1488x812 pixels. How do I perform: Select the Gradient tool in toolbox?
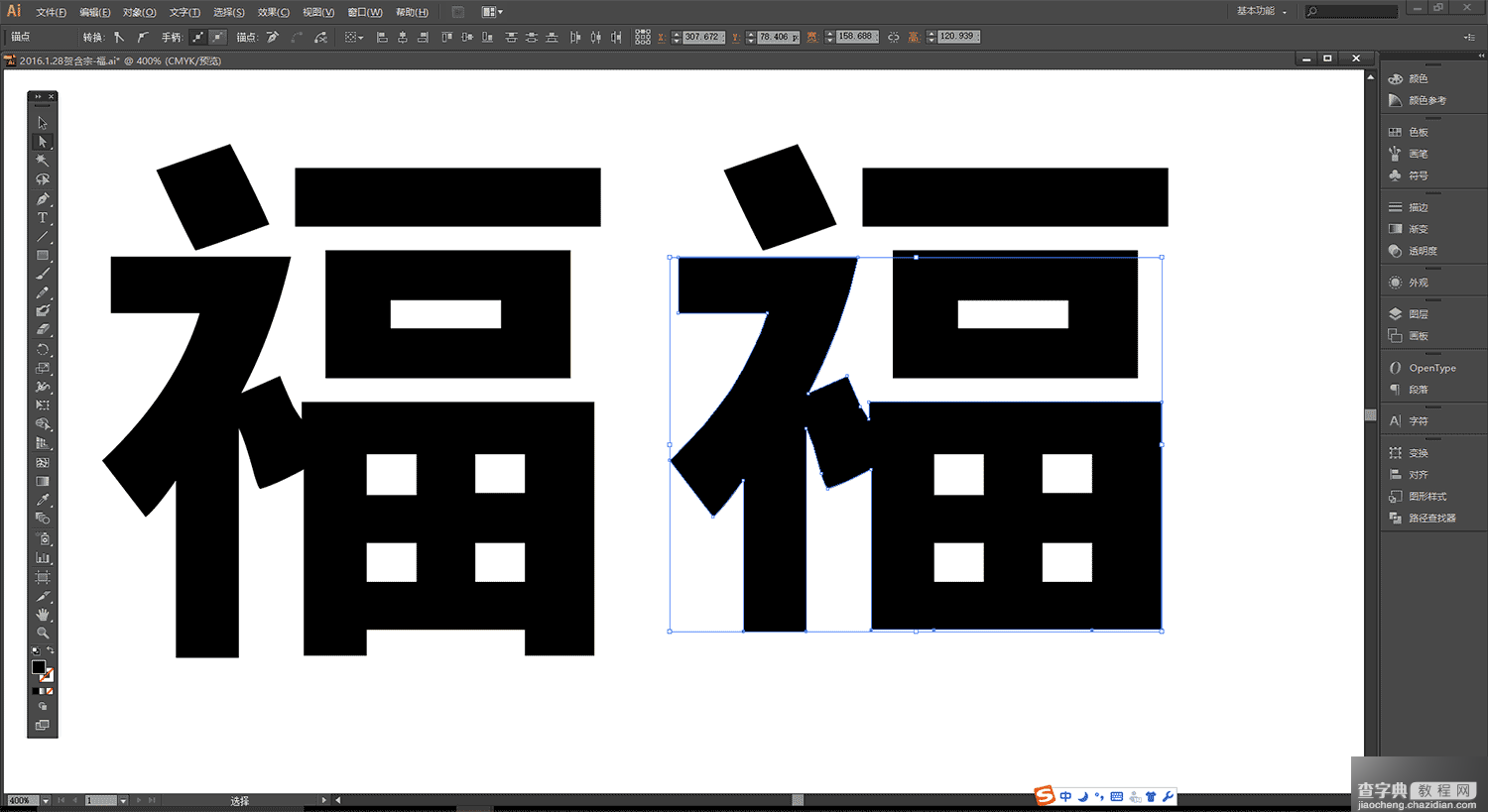43,481
